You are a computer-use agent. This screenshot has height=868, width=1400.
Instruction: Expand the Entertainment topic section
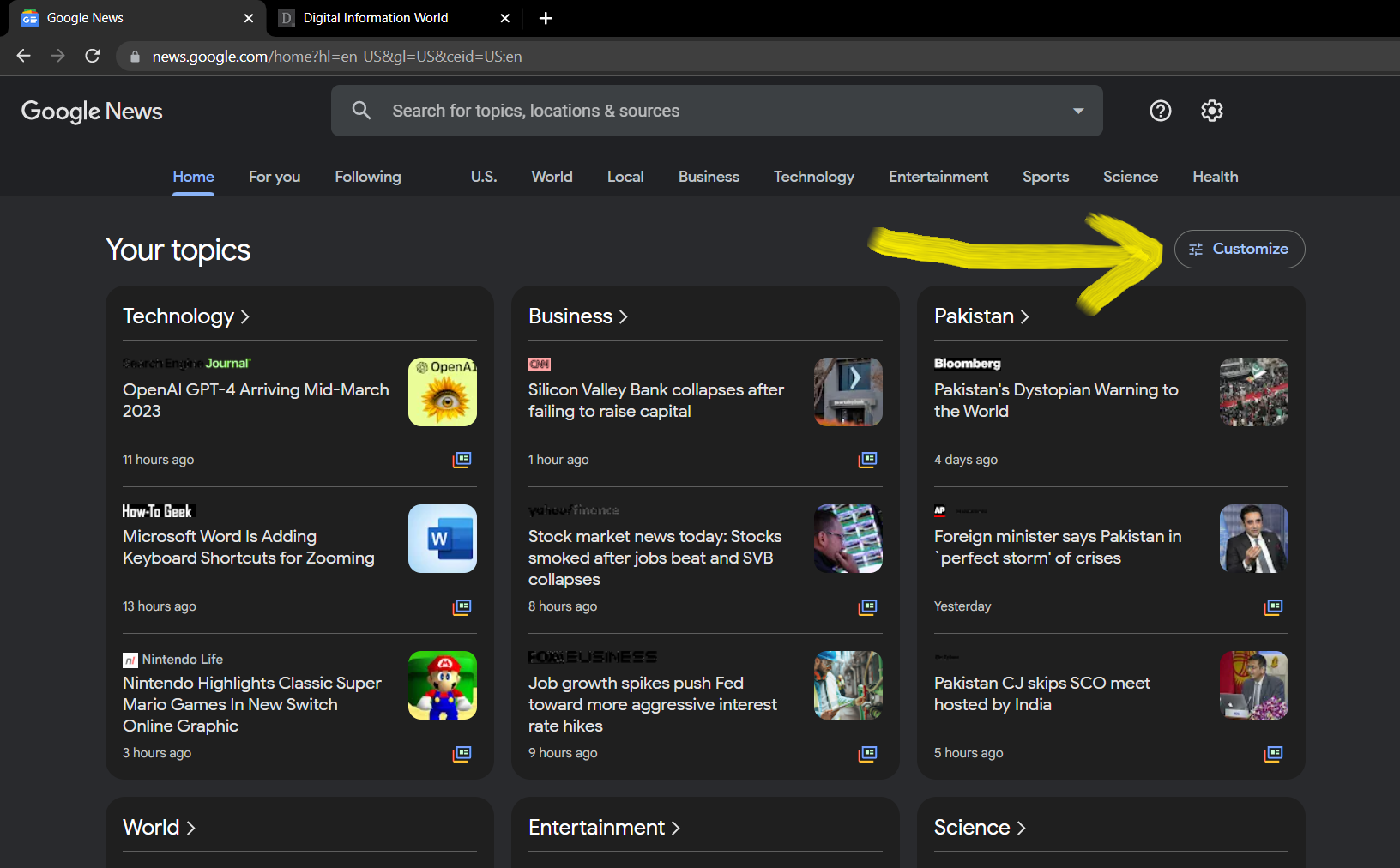click(x=604, y=828)
